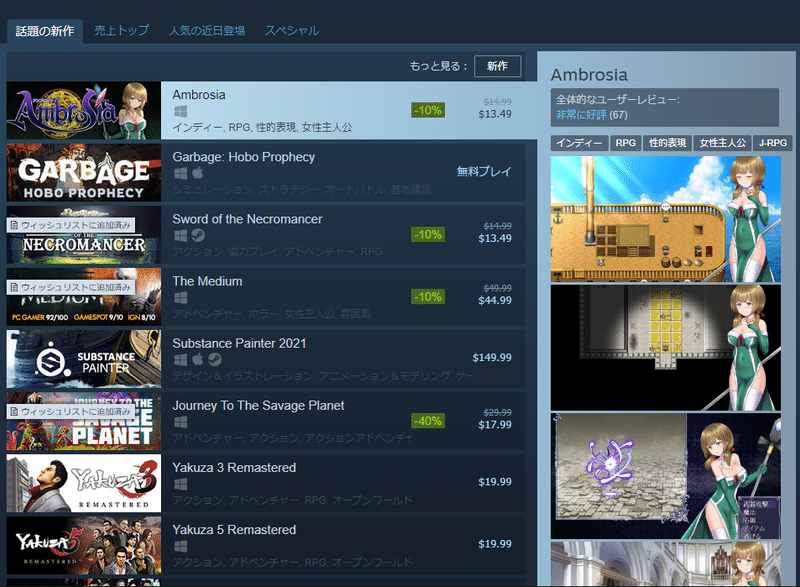Open the ship deck screenshot of Ambrosia
The image size is (800, 587).
666,219
